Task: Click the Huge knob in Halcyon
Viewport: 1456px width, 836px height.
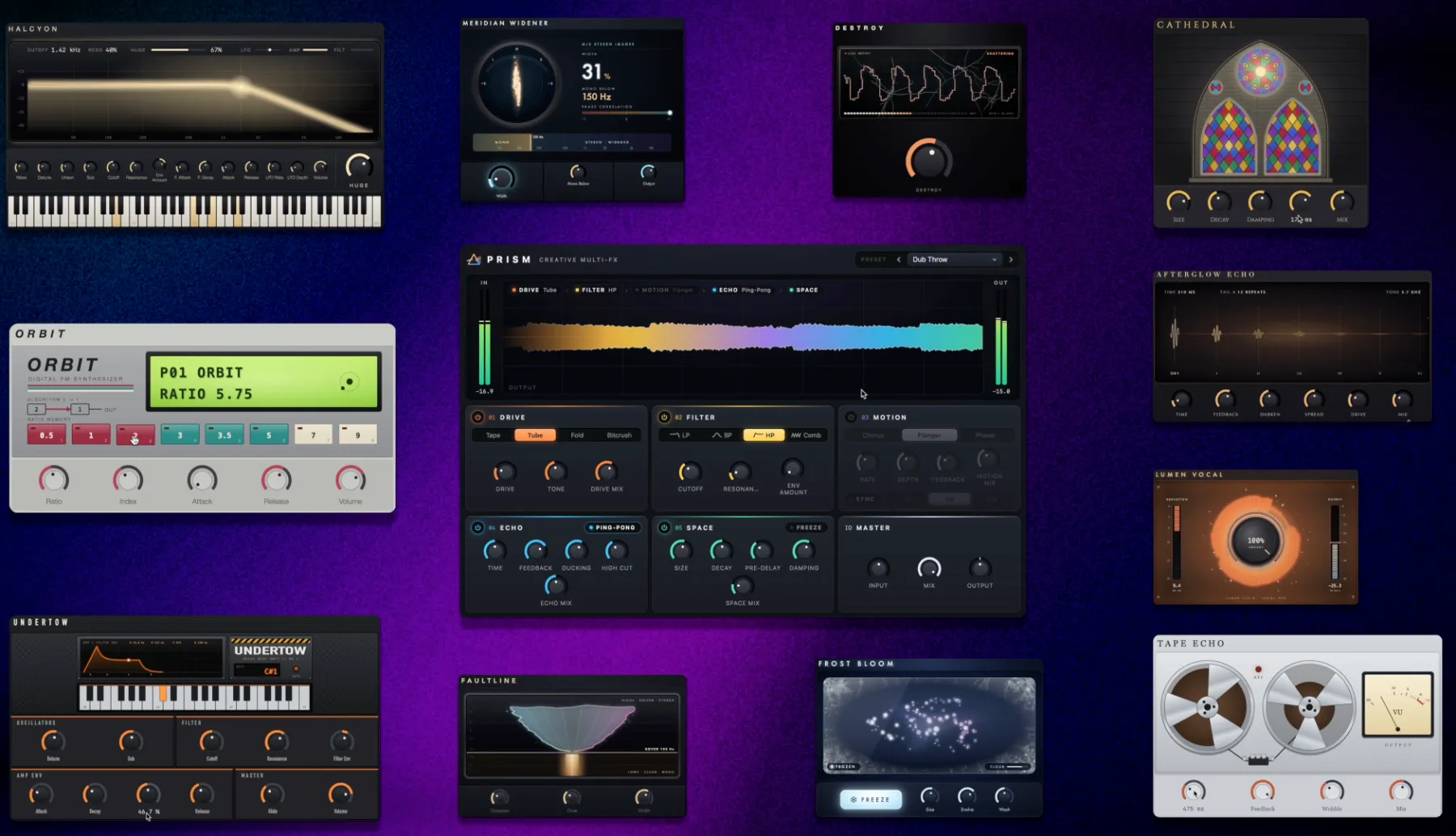Action: click(x=359, y=167)
